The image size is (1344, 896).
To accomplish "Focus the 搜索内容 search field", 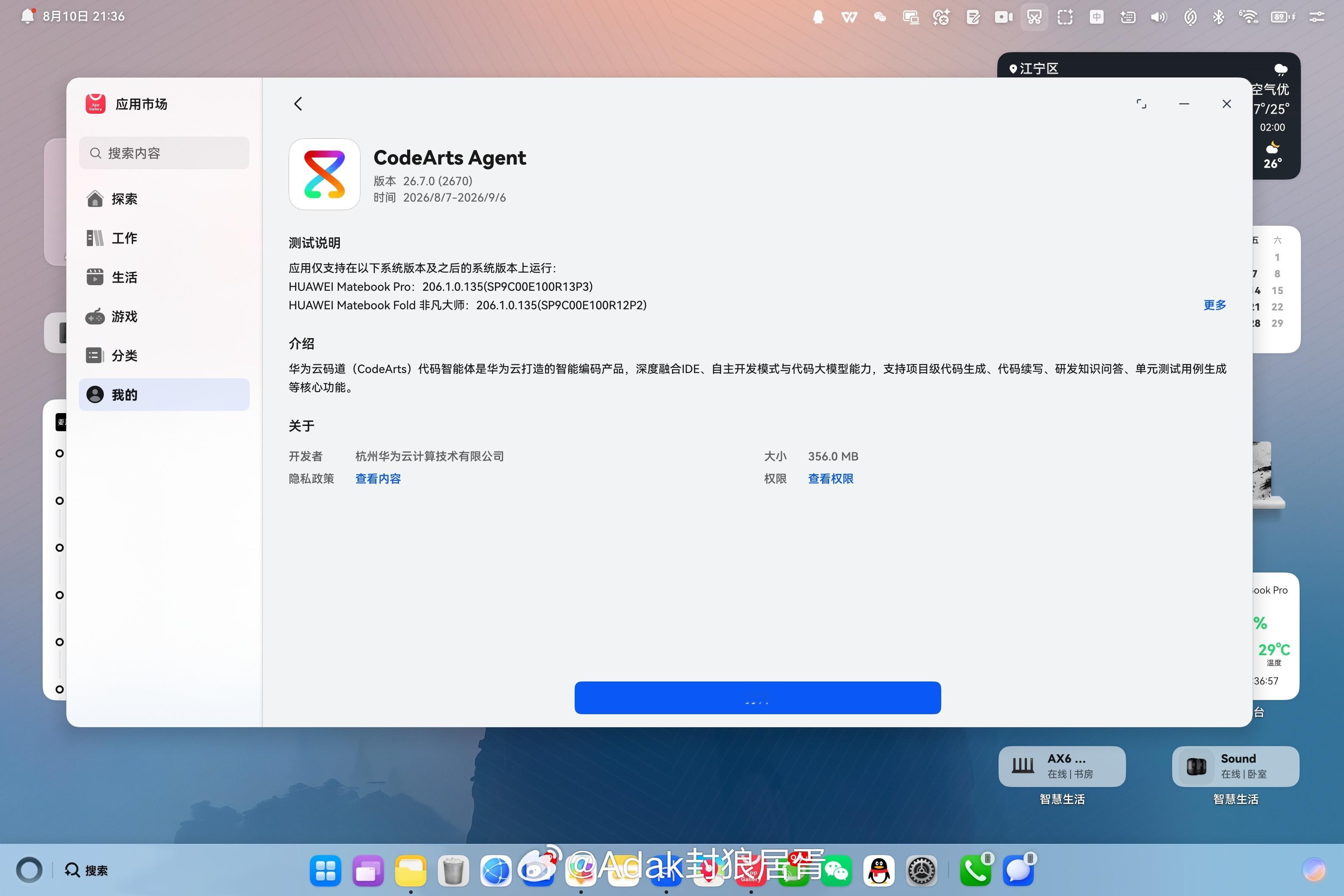I will pos(164,153).
